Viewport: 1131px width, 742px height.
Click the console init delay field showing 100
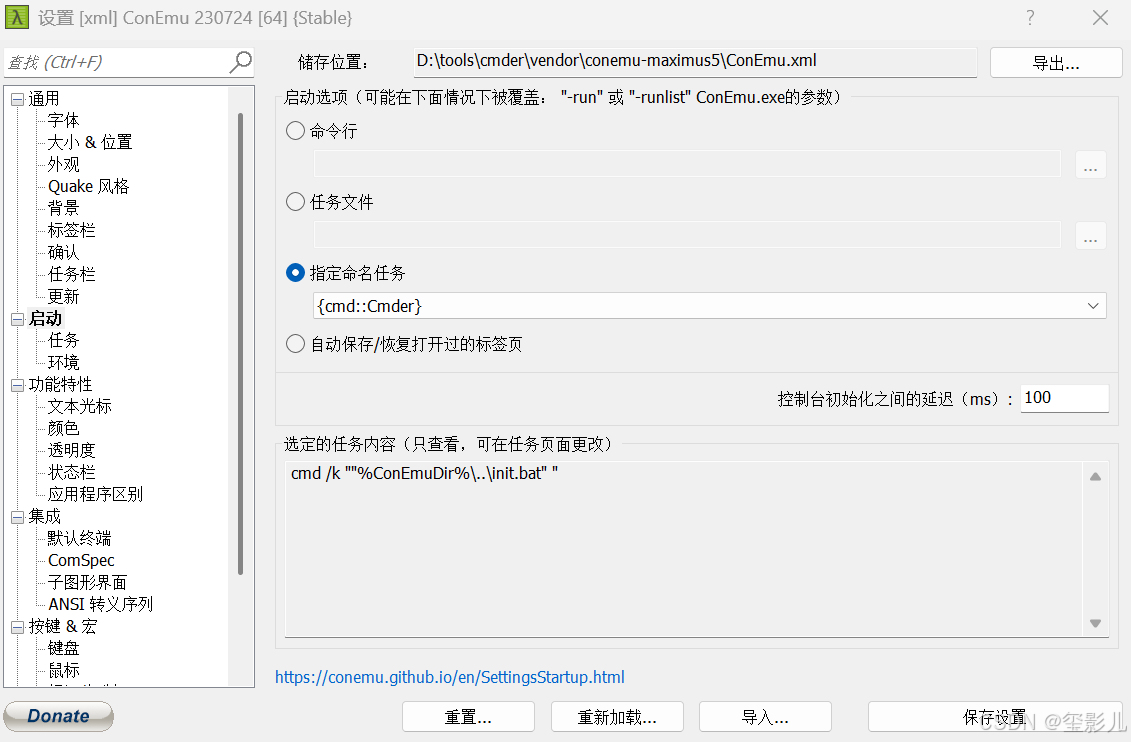(1065, 398)
